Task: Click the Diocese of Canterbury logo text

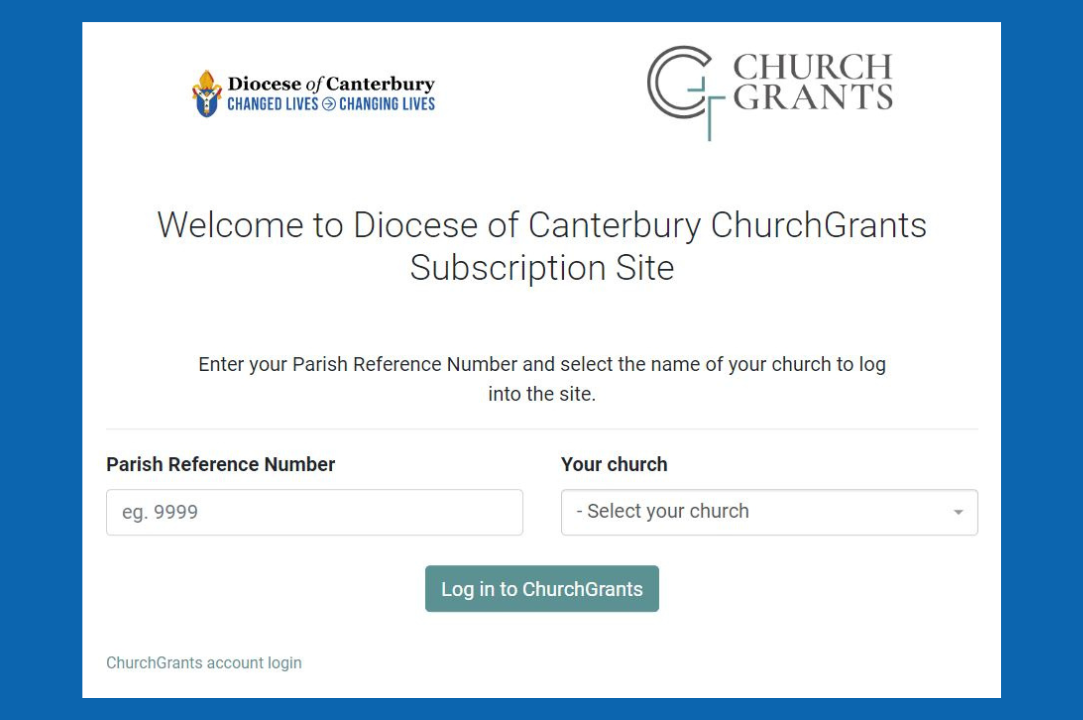Action: click(x=331, y=84)
